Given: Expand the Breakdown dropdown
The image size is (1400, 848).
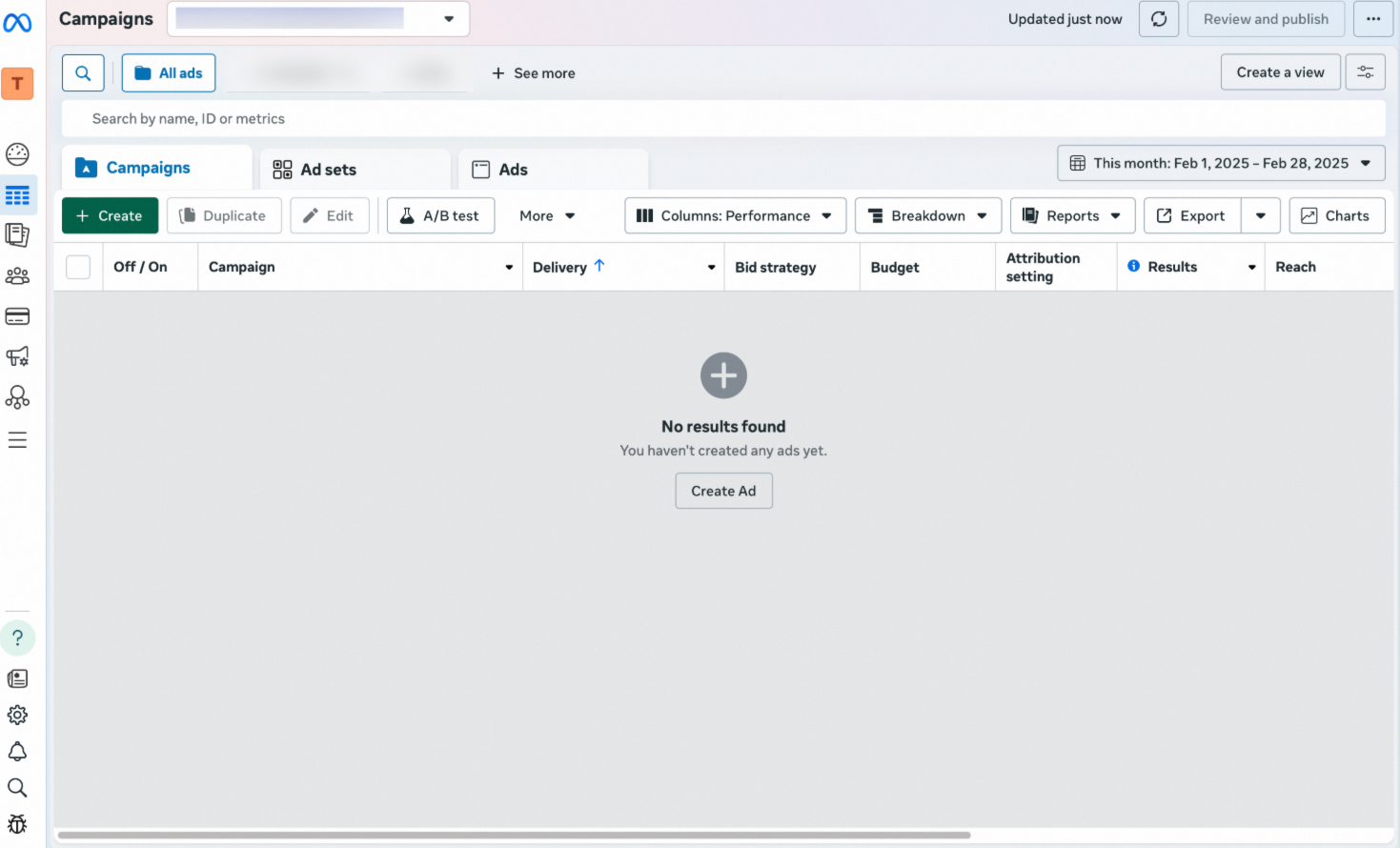Looking at the screenshot, I should [928, 216].
